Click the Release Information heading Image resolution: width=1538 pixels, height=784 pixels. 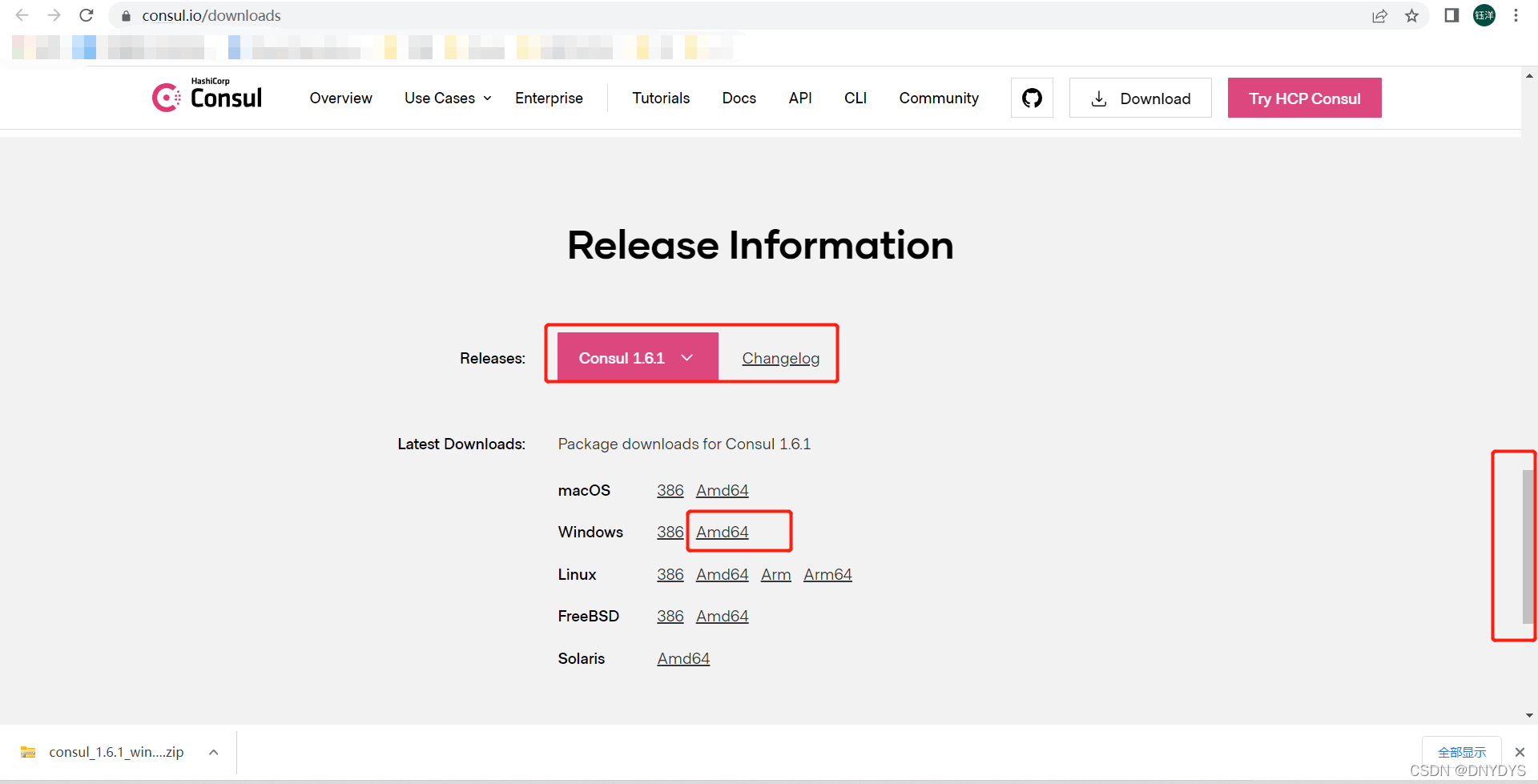click(x=760, y=245)
